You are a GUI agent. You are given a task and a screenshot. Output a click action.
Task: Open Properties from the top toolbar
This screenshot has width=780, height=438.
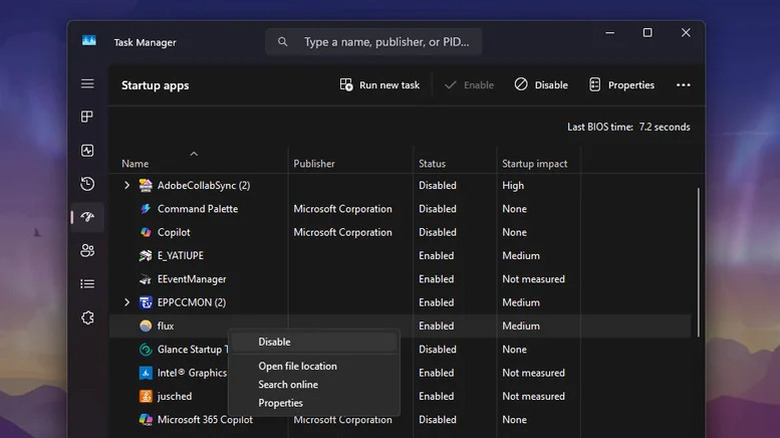(x=621, y=85)
